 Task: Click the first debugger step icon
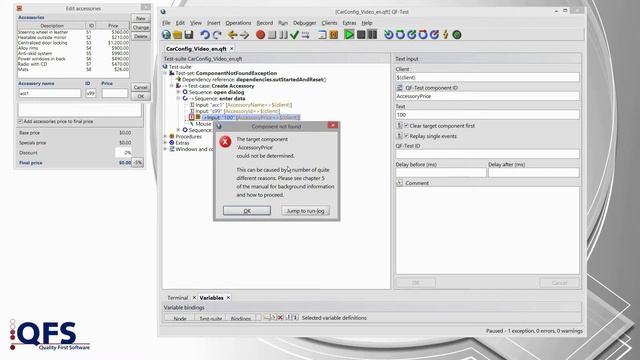[x=389, y=35]
